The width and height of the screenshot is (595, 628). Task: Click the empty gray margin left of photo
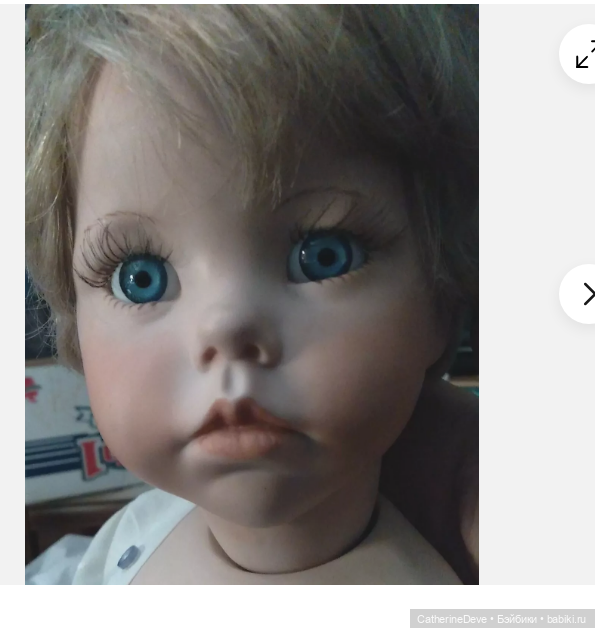[12, 294]
